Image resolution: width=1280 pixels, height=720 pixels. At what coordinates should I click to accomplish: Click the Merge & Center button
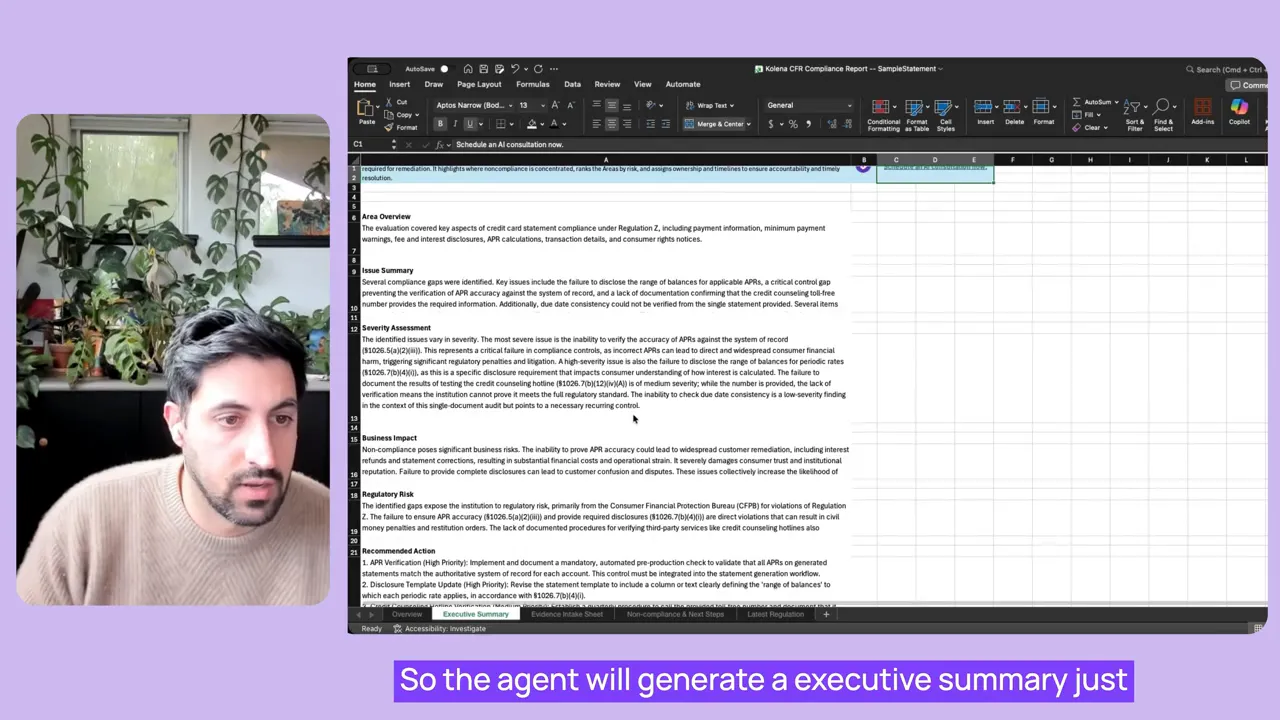(714, 124)
